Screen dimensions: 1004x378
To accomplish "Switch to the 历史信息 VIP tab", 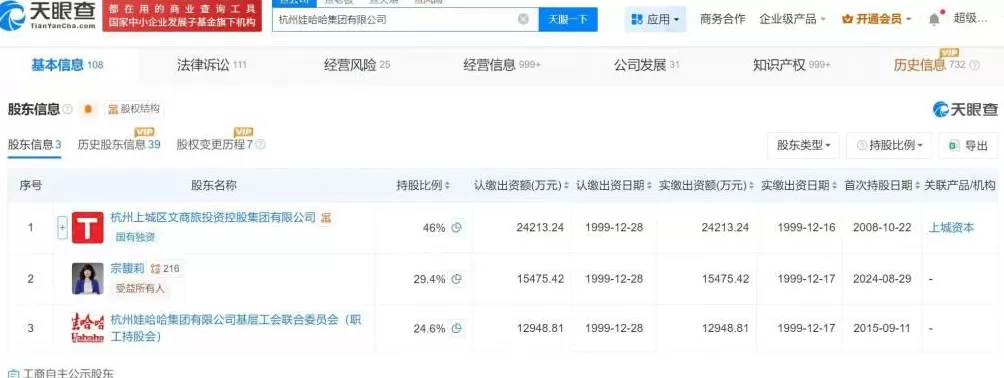I will 930,65.
